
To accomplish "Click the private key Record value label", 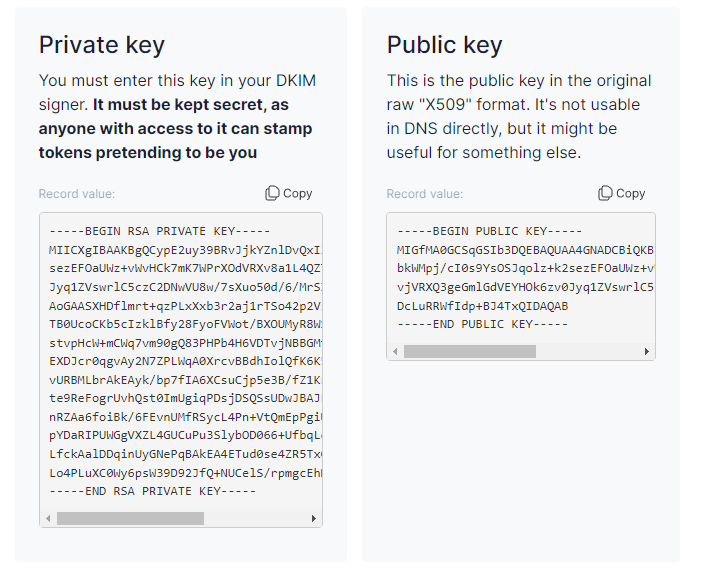I will pyautogui.click(x=77, y=194).
